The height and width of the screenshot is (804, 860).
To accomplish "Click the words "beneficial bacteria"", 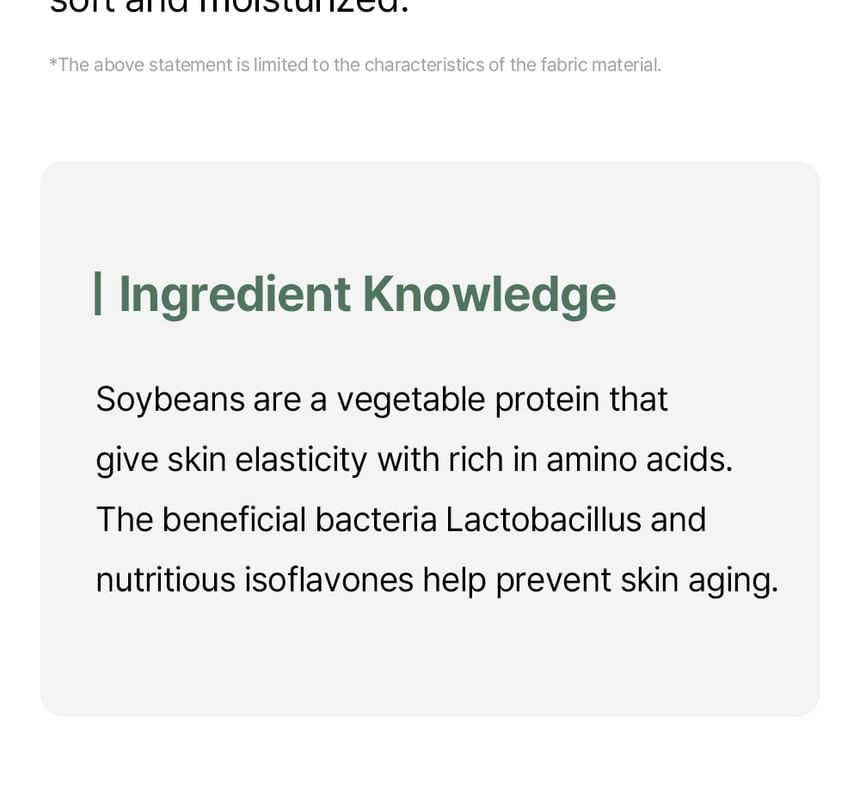I will [299, 520].
